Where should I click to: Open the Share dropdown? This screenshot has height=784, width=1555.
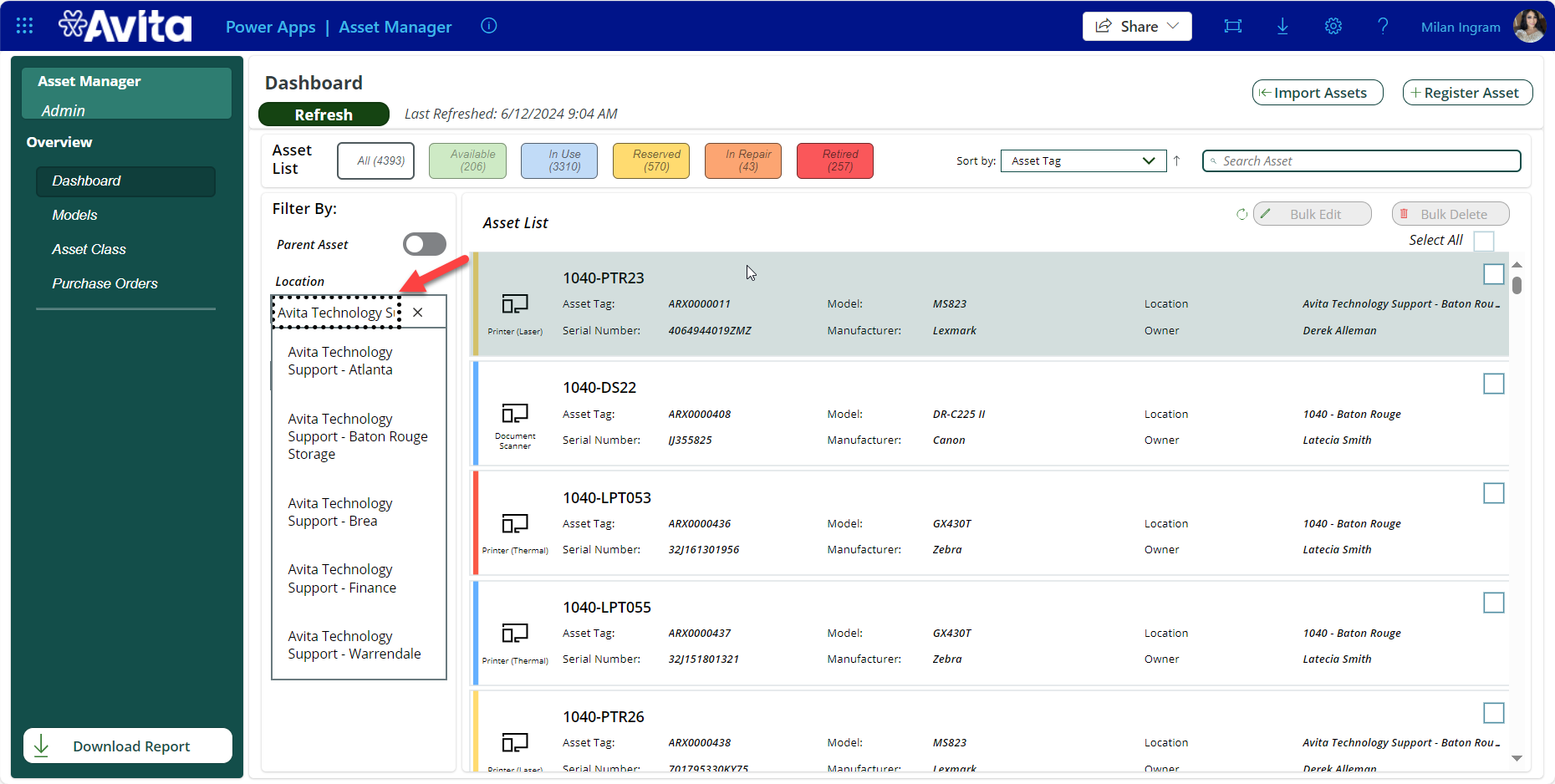[x=1137, y=26]
